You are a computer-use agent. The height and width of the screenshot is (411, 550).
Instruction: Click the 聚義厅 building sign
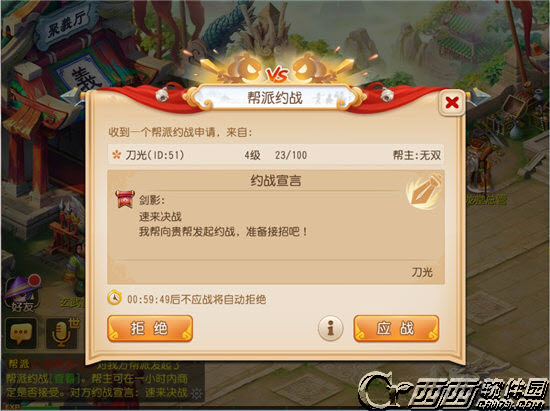[x=66, y=25]
